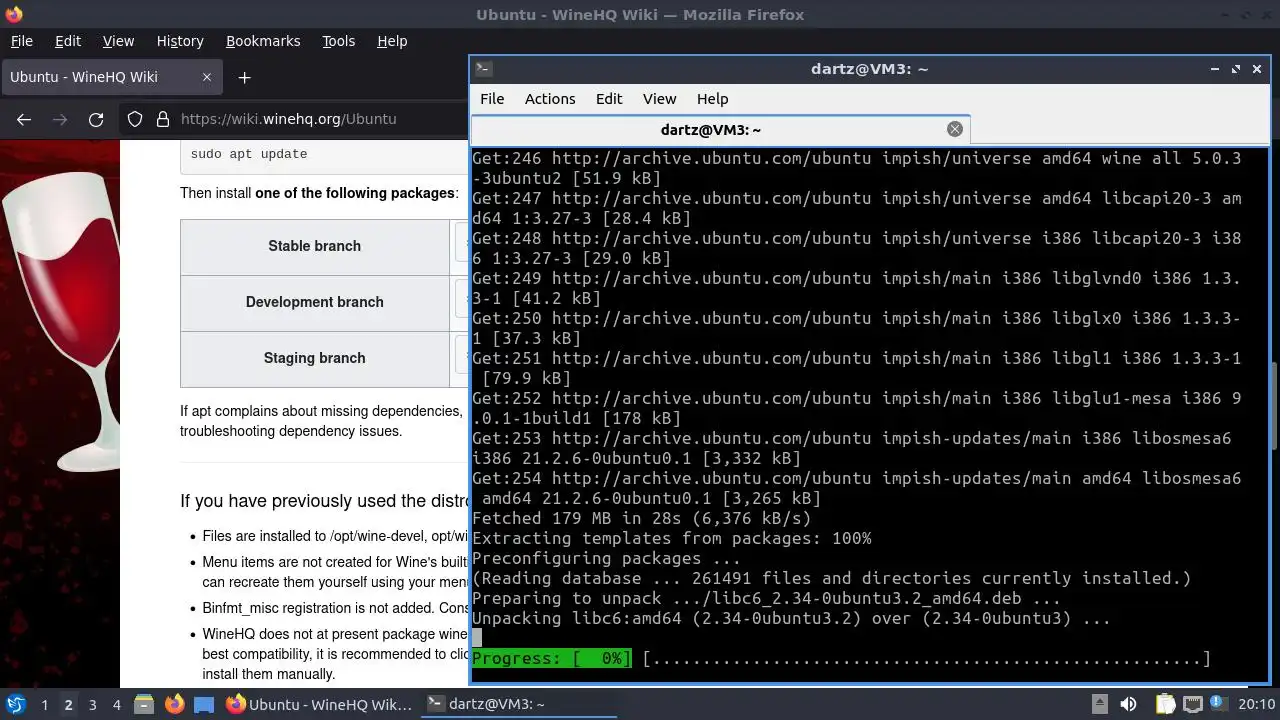This screenshot has width=1280, height=720.
Task: Click 'Preconfiguring packages ...' terminal line
Action: pyautogui.click(x=606, y=558)
